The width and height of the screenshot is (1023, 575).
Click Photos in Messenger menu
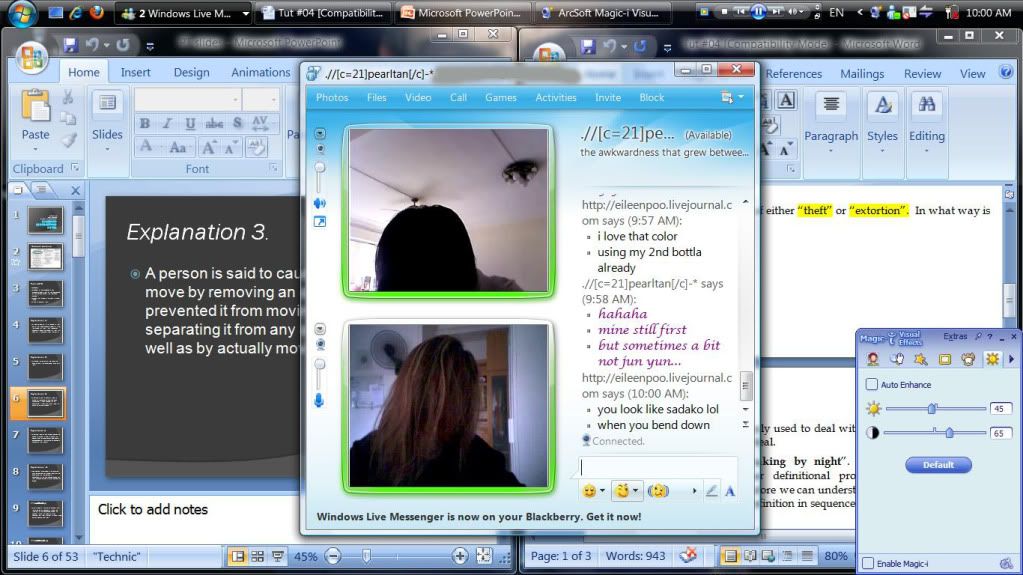332,98
